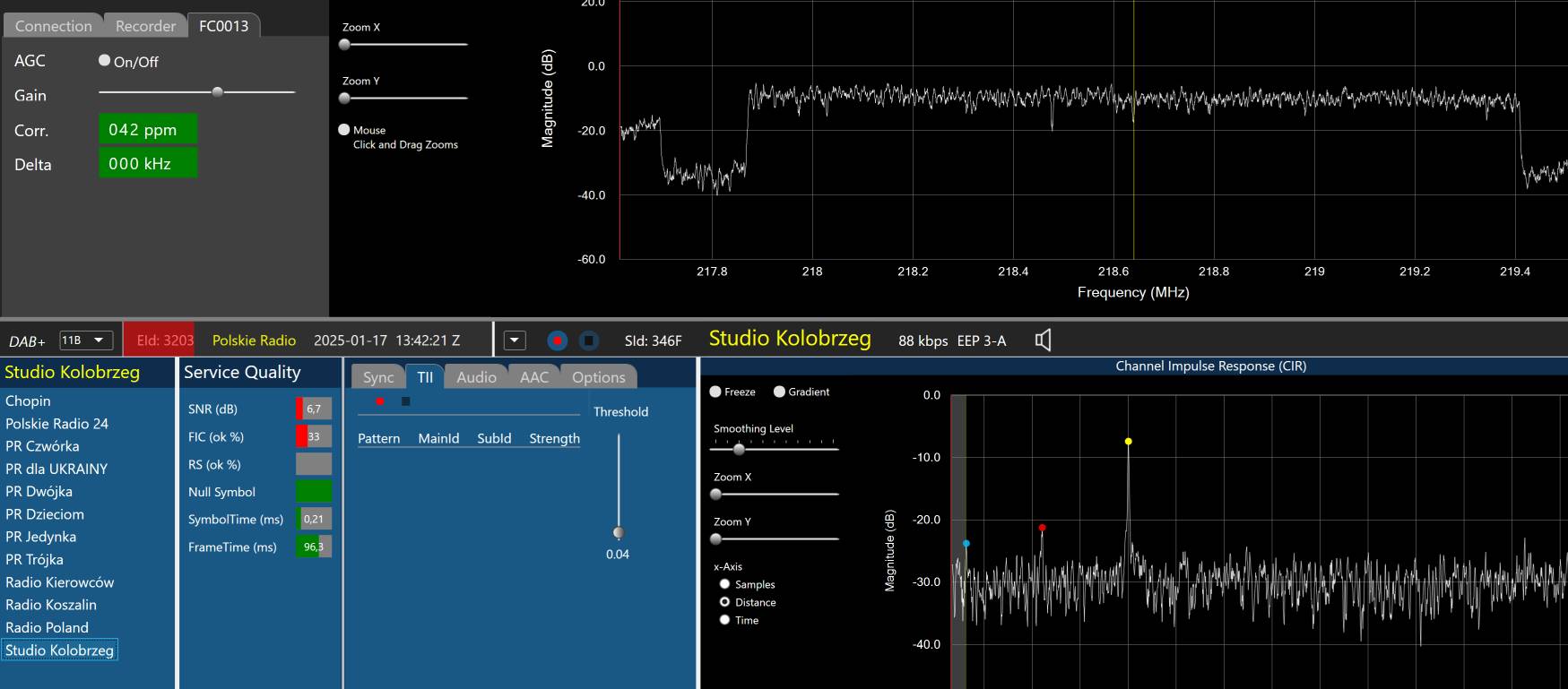
Task: Click the dark square icon in TII tab
Action: 406,401
